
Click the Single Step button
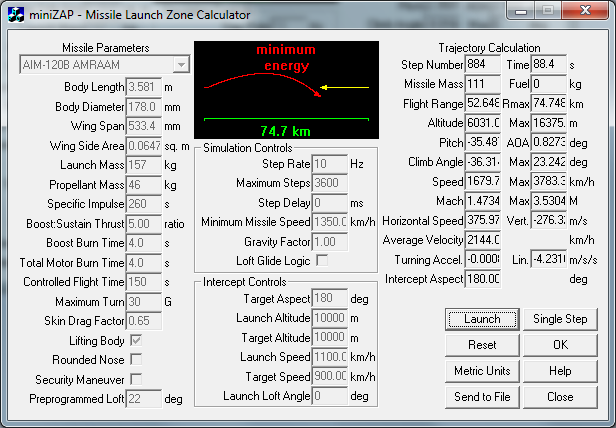tap(560, 319)
